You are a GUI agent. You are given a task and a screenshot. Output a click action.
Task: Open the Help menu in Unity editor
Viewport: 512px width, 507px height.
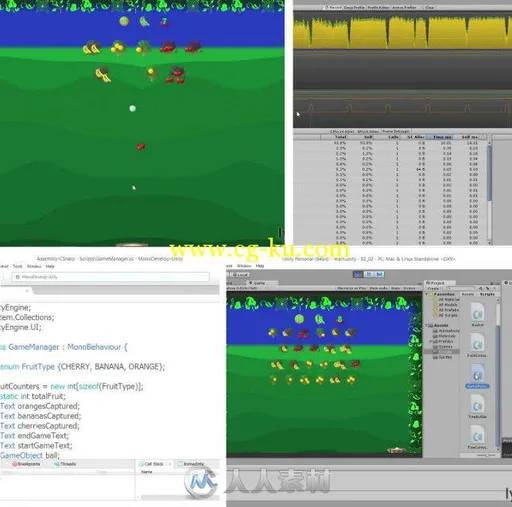pos(260,266)
